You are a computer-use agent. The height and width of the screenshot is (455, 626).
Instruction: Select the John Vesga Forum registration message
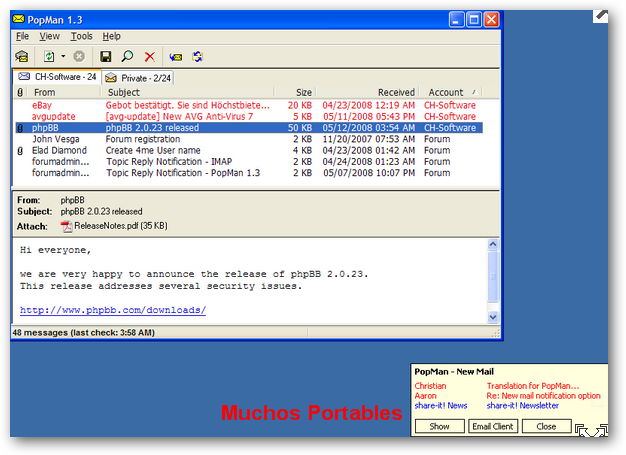pyautogui.click(x=249, y=139)
